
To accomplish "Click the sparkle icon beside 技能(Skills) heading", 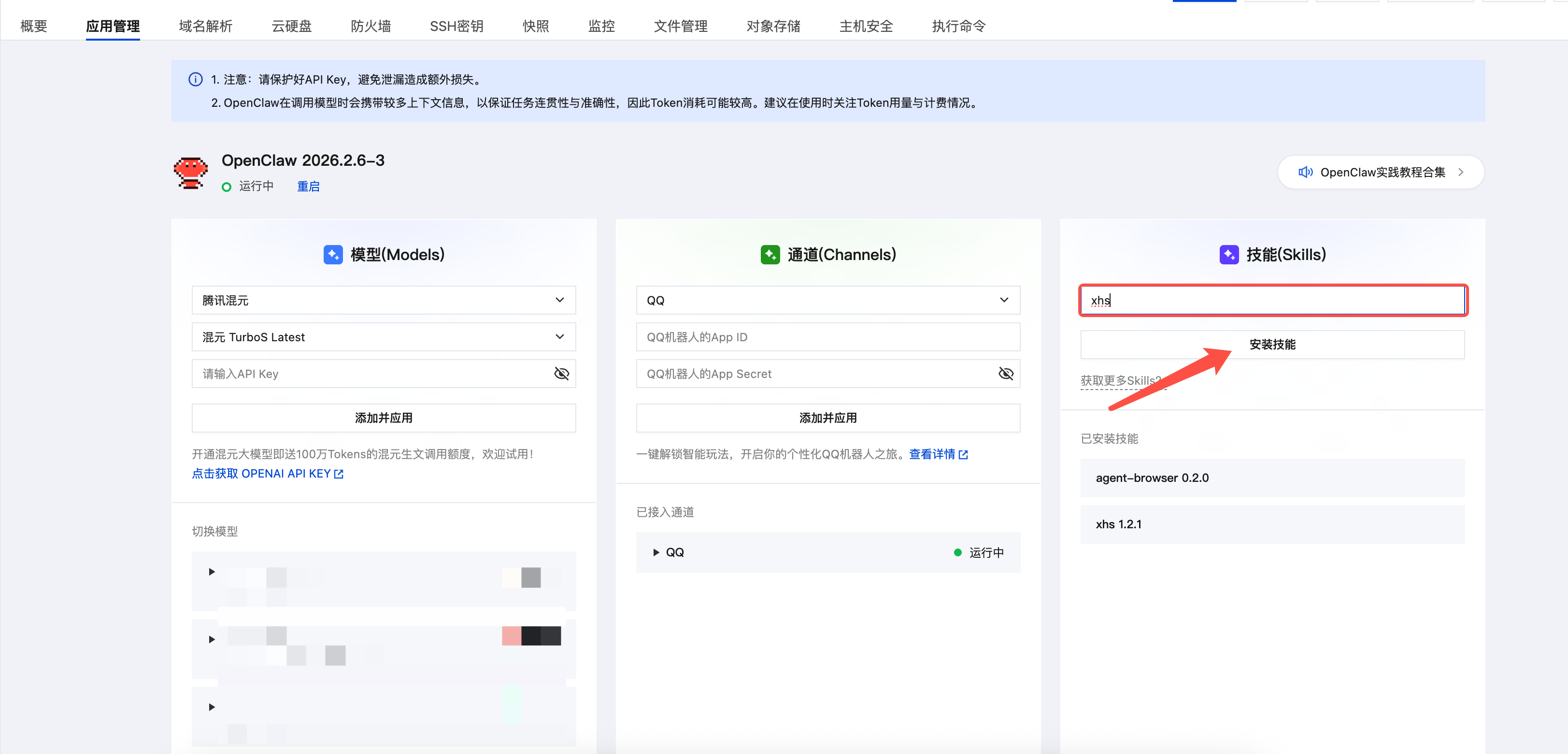I will click(1228, 255).
